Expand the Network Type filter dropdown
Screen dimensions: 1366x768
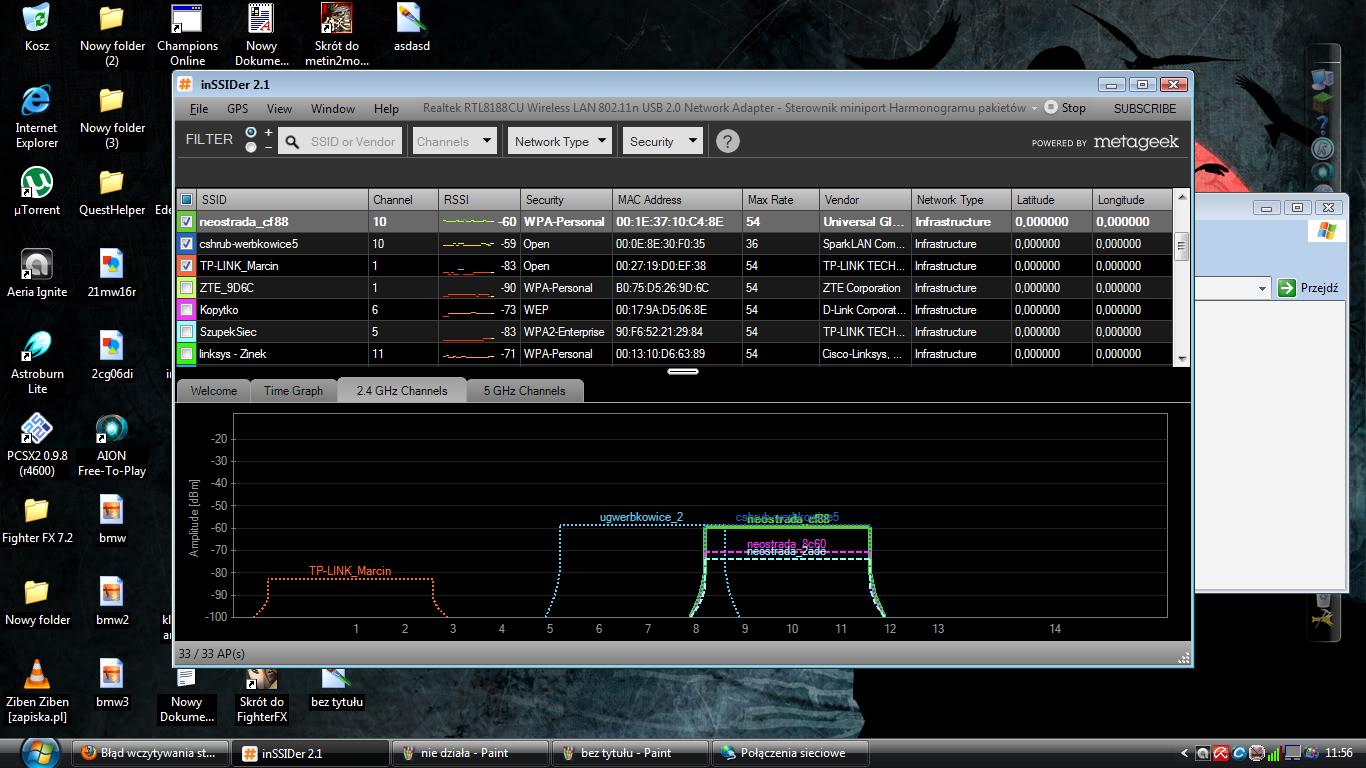pos(560,141)
